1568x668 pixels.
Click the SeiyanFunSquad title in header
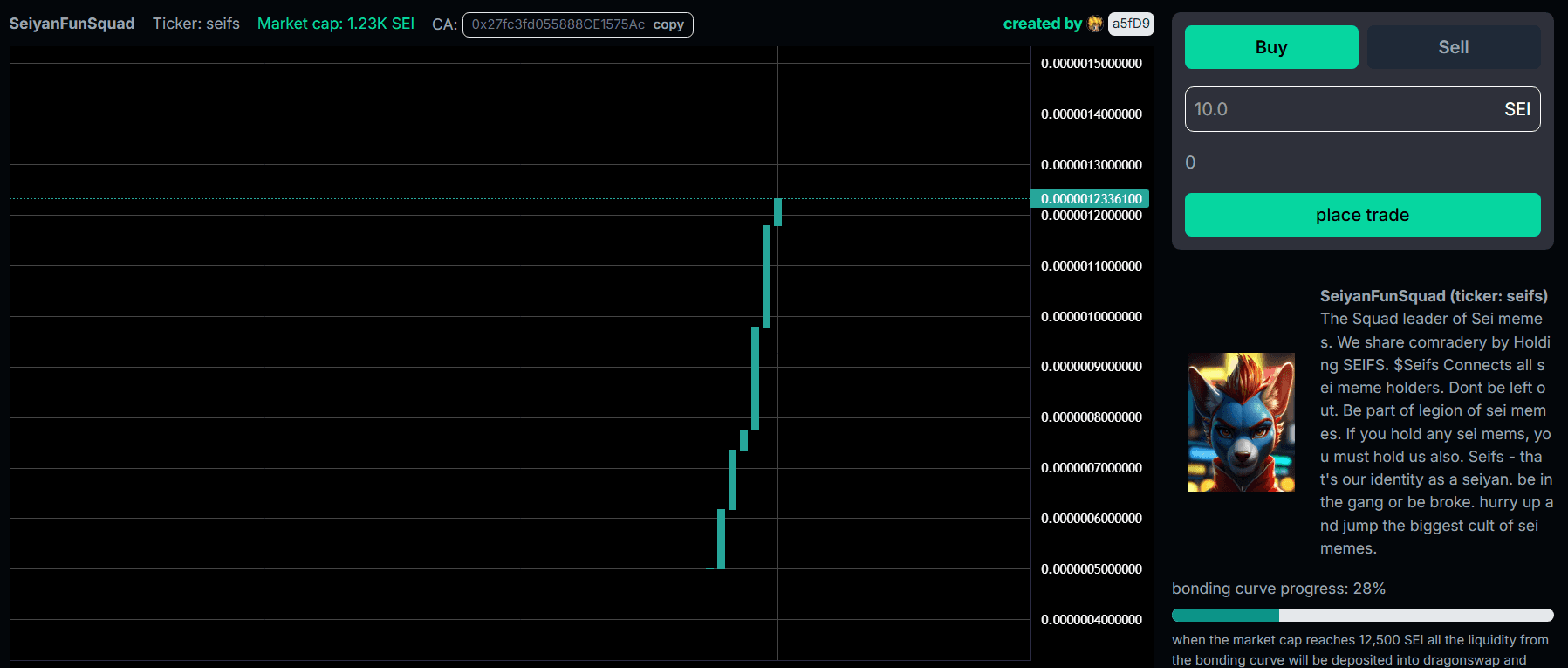(72, 24)
